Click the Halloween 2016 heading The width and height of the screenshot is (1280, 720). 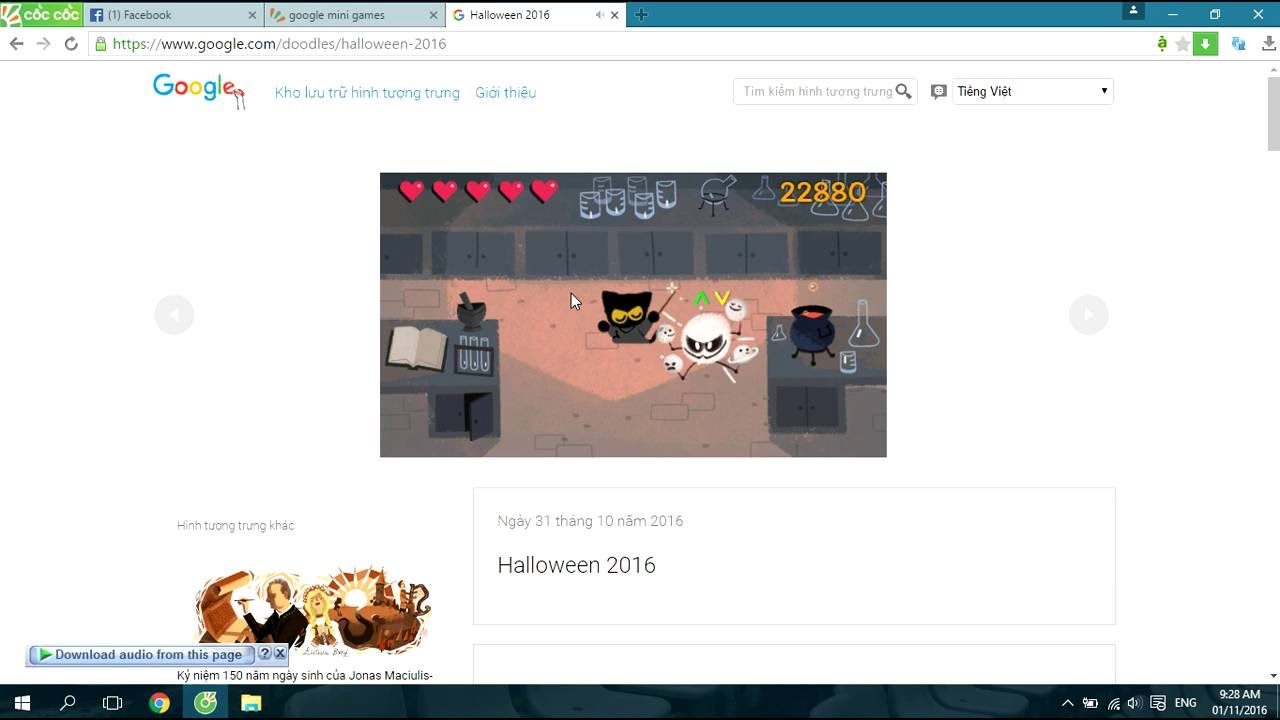[577, 565]
